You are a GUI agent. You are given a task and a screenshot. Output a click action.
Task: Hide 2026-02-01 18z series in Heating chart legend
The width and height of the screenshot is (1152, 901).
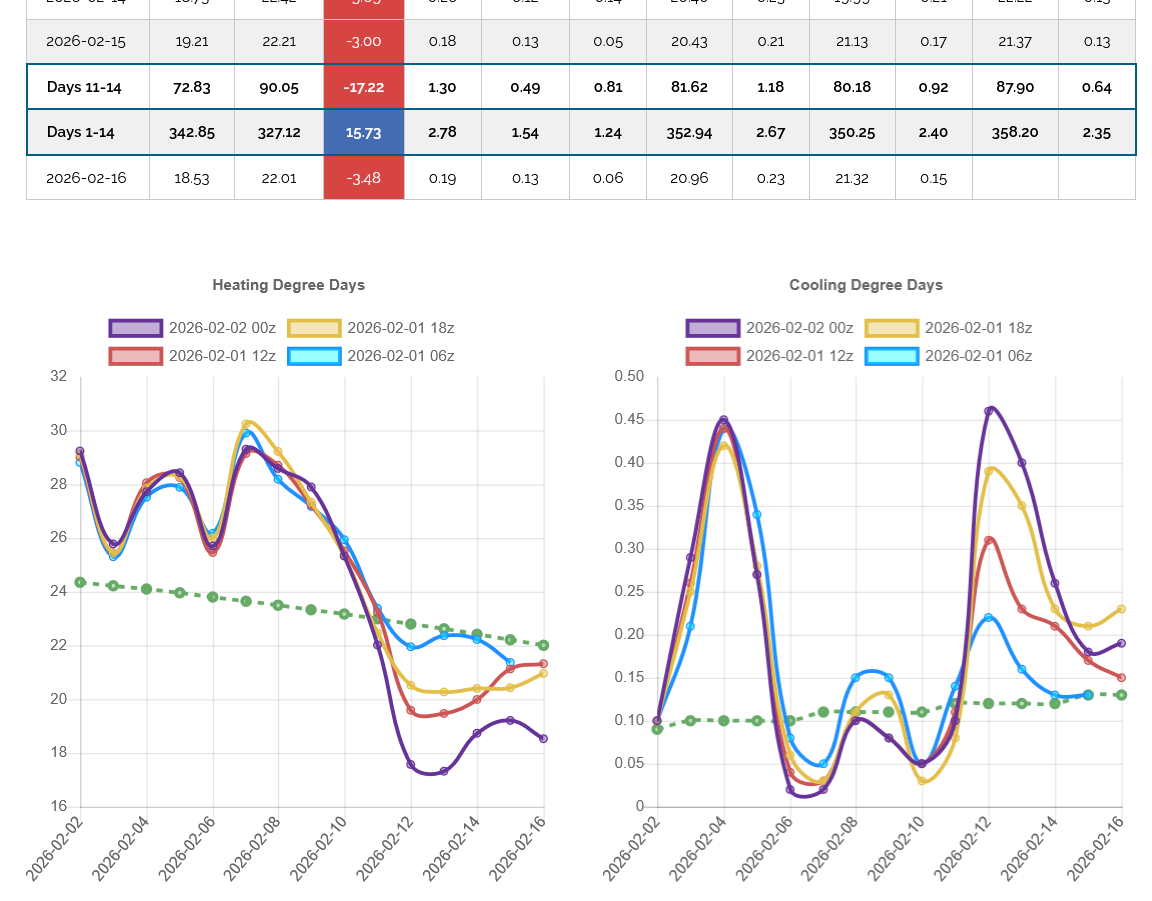[400, 328]
